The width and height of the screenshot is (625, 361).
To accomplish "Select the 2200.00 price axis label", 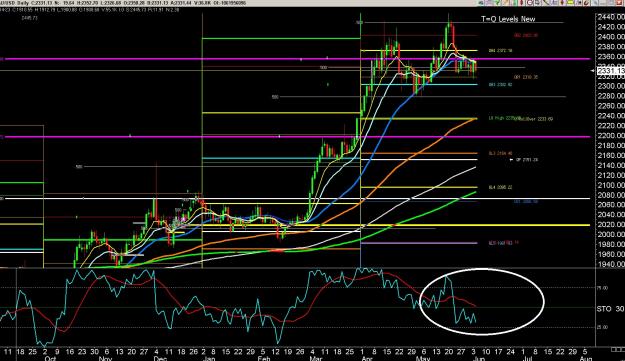I will (611, 135).
